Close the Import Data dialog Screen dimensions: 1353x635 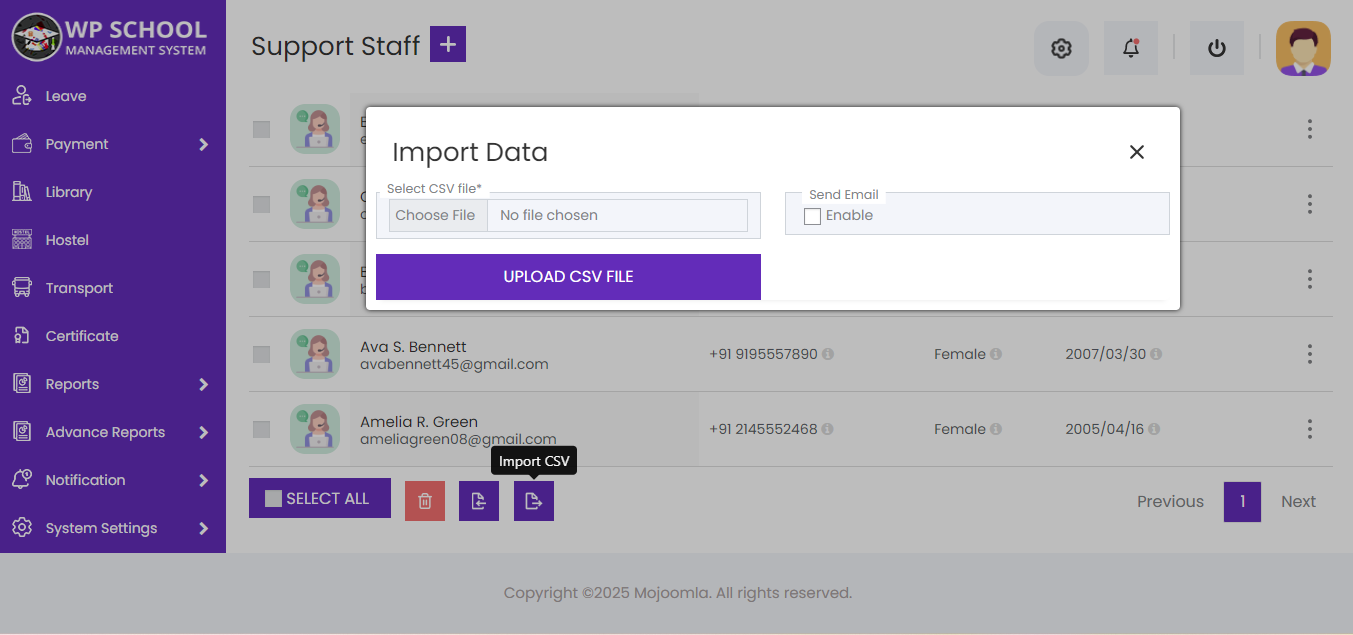pos(1136,152)
